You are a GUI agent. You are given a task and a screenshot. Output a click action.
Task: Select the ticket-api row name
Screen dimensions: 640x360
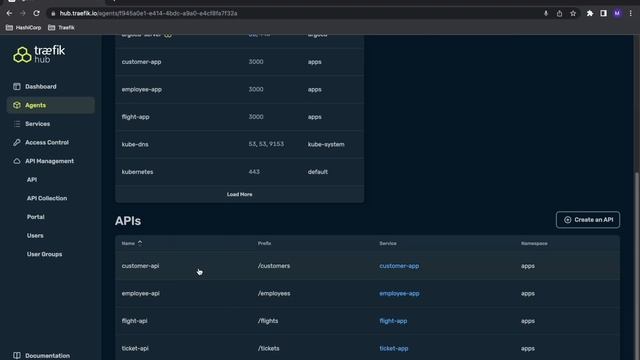(x=135, y=348)
